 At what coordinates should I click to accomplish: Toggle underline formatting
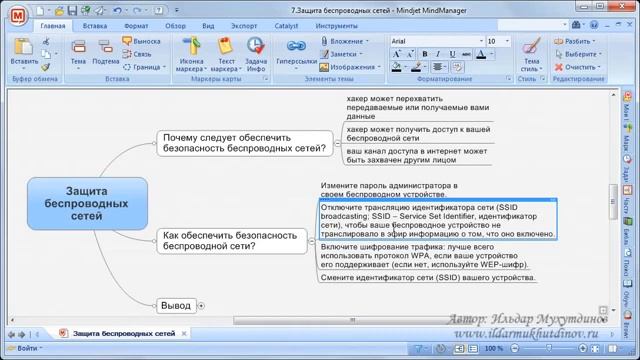pos(452,54)
